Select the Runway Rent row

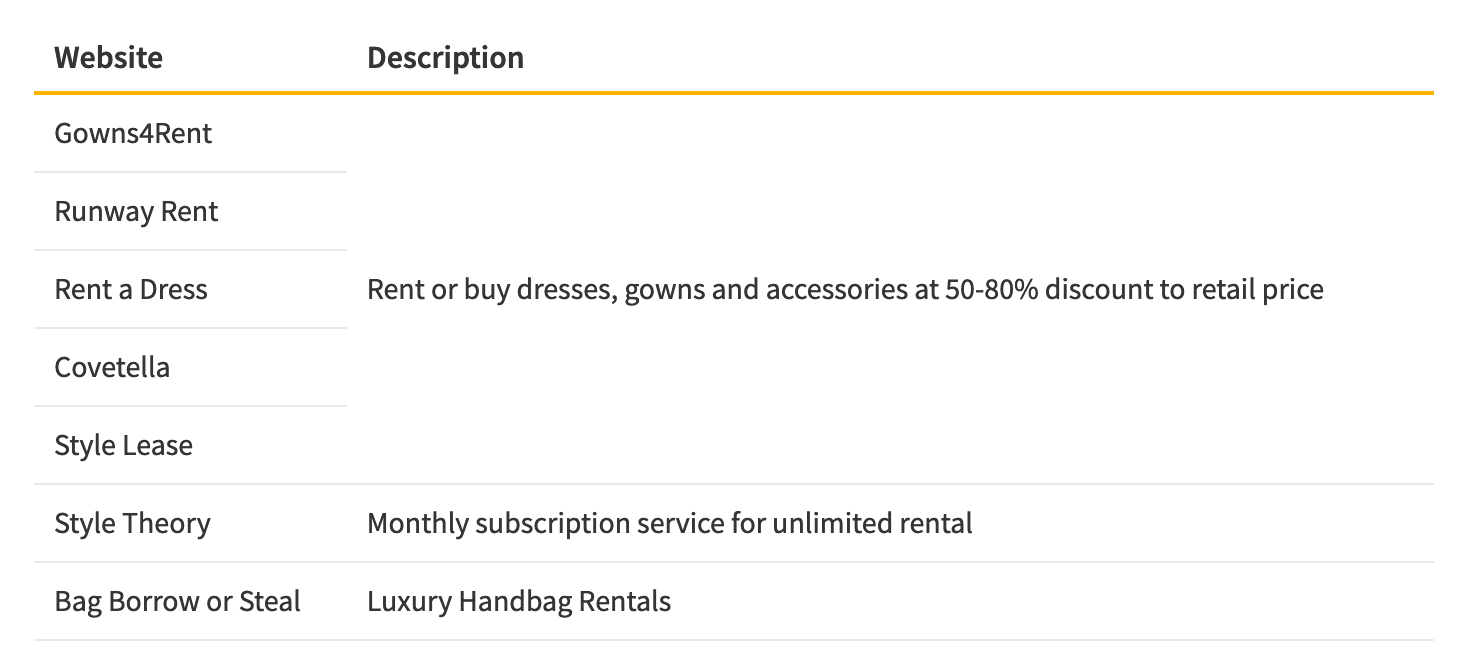tap(136, 212)
